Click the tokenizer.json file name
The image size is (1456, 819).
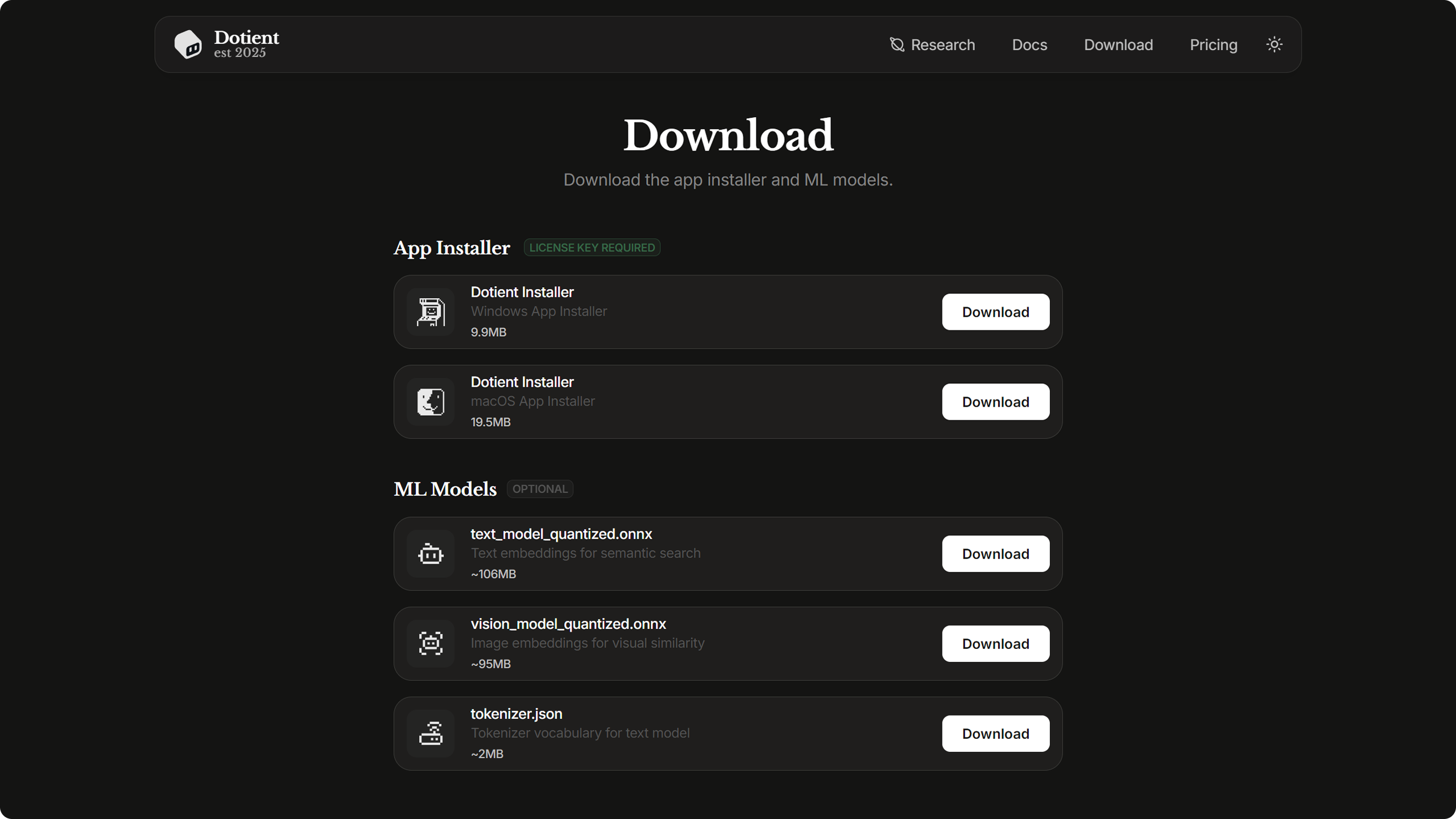pyautogui.click(x=516, y=713)
